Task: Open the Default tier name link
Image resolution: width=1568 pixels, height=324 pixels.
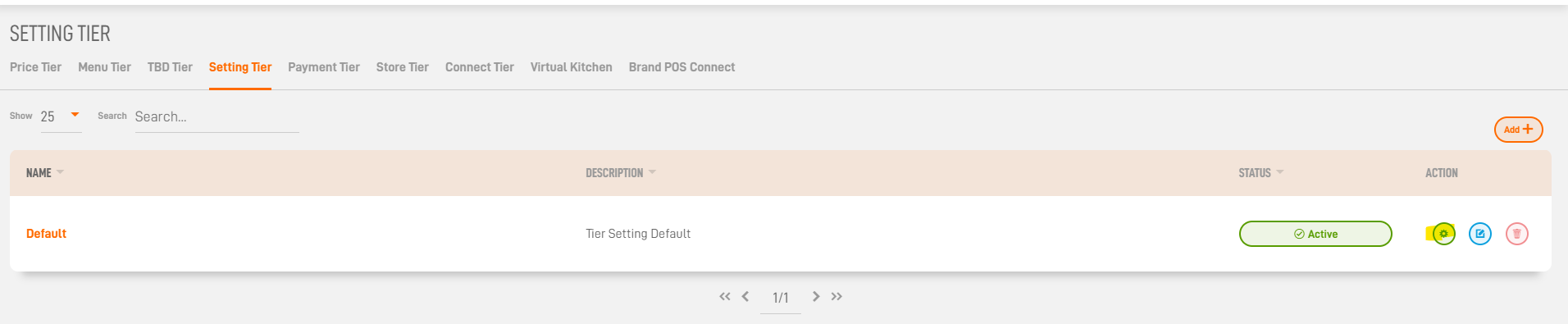Action: pyautogui.click(x=46, y=234)
